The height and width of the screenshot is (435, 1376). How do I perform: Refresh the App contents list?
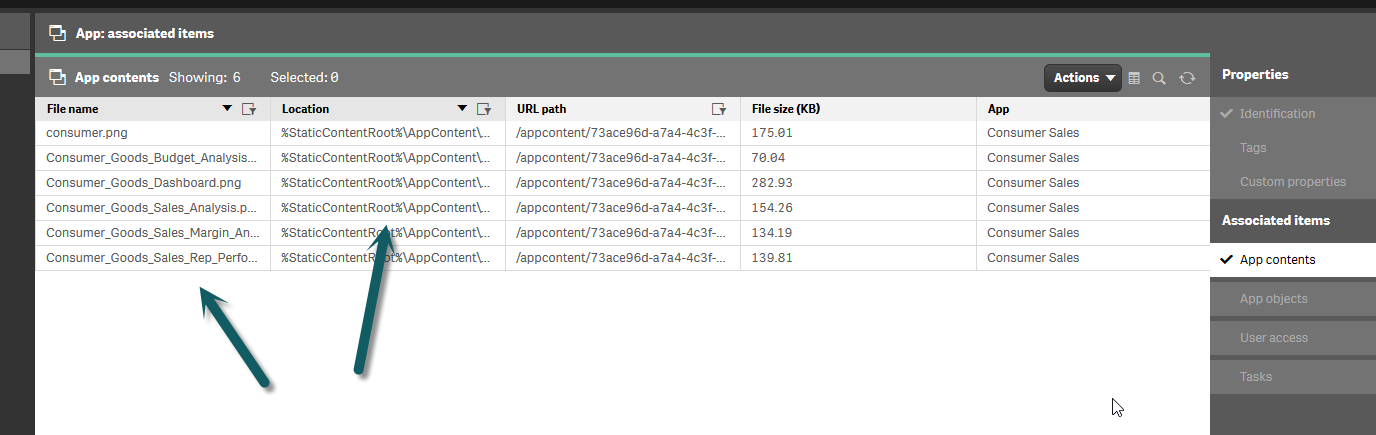1187,78
